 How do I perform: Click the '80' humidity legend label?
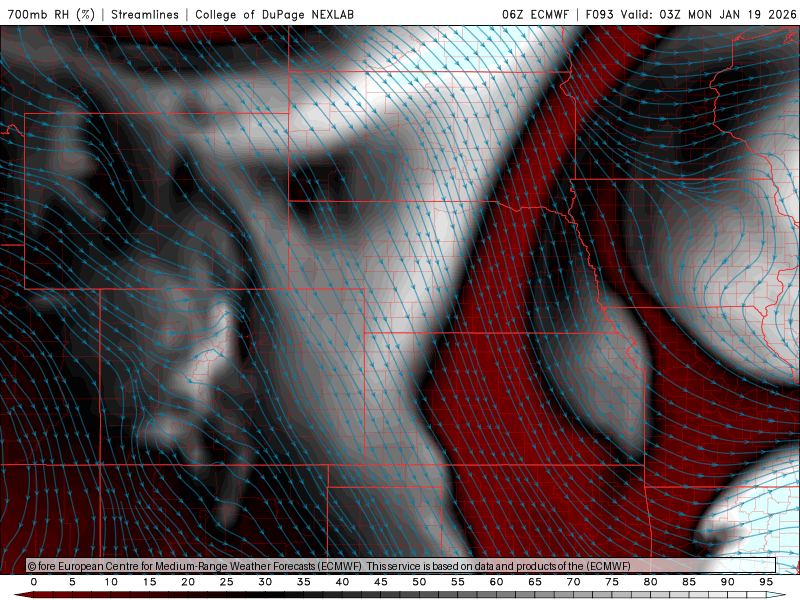tap(651, 582)
